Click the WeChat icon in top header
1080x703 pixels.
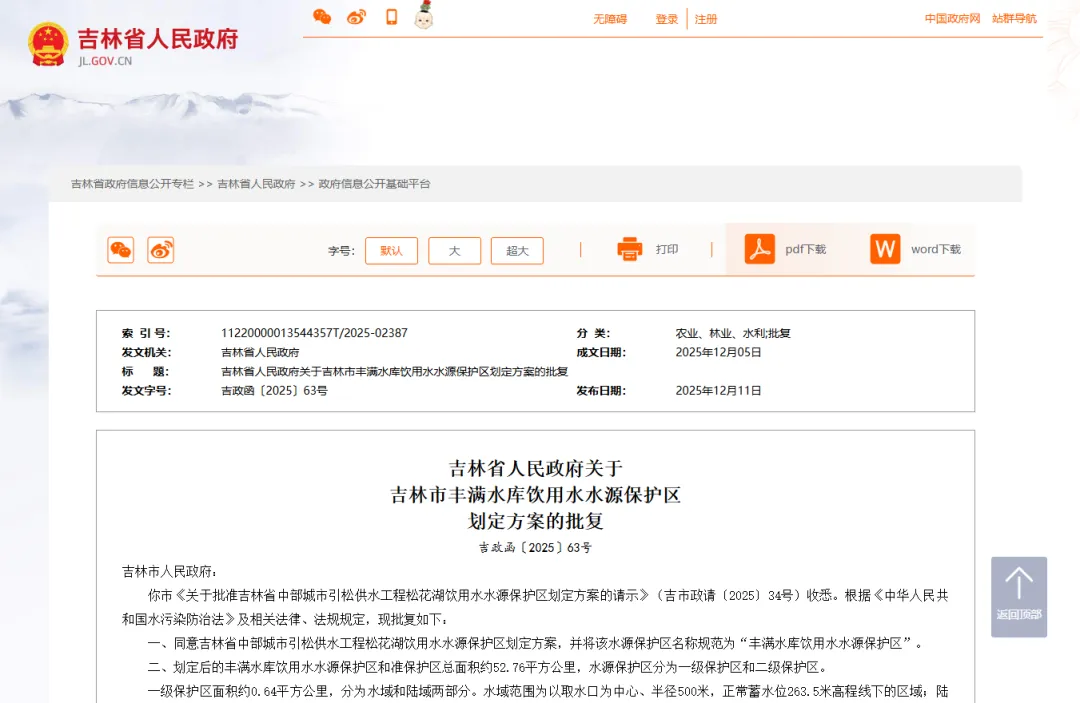click(322, 17)
